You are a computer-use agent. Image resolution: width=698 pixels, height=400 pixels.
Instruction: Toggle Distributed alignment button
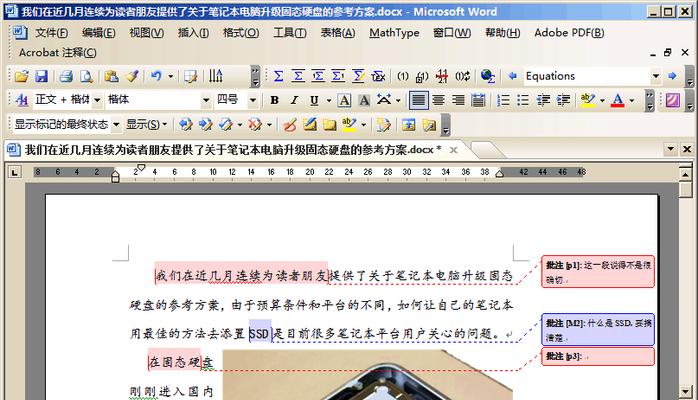point(479,100)
